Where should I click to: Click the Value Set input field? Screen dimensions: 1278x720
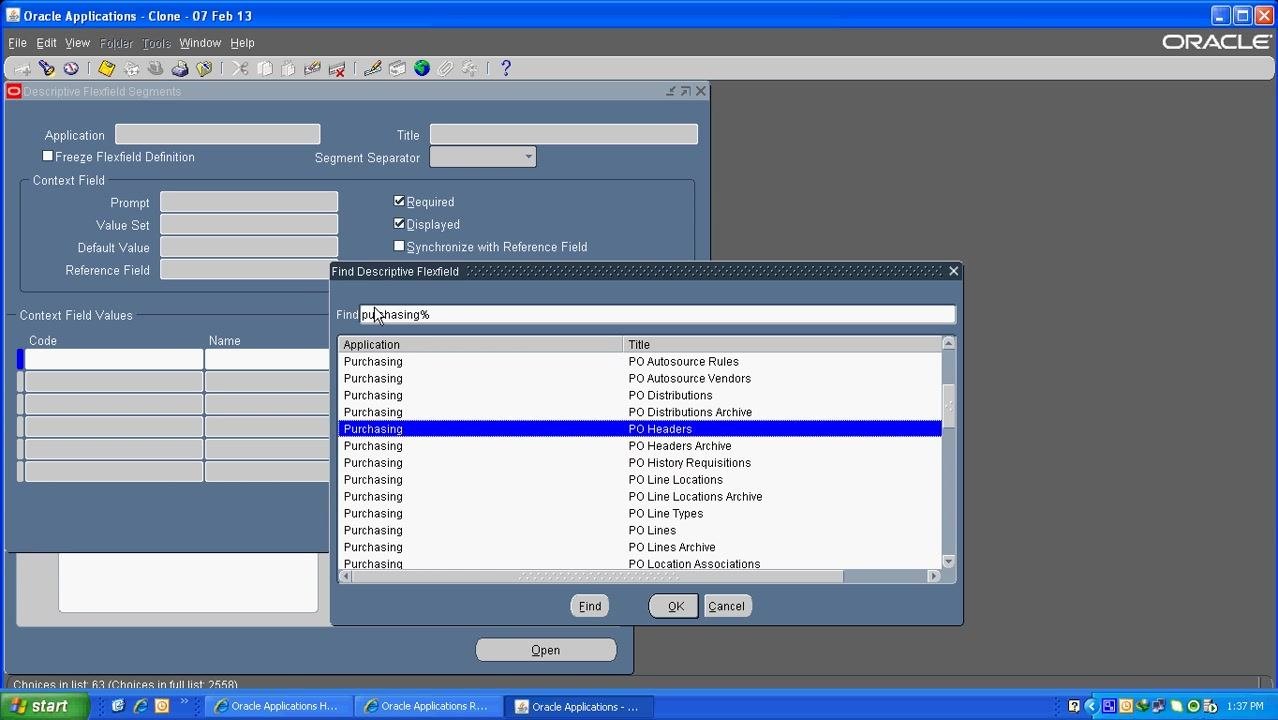249,225
